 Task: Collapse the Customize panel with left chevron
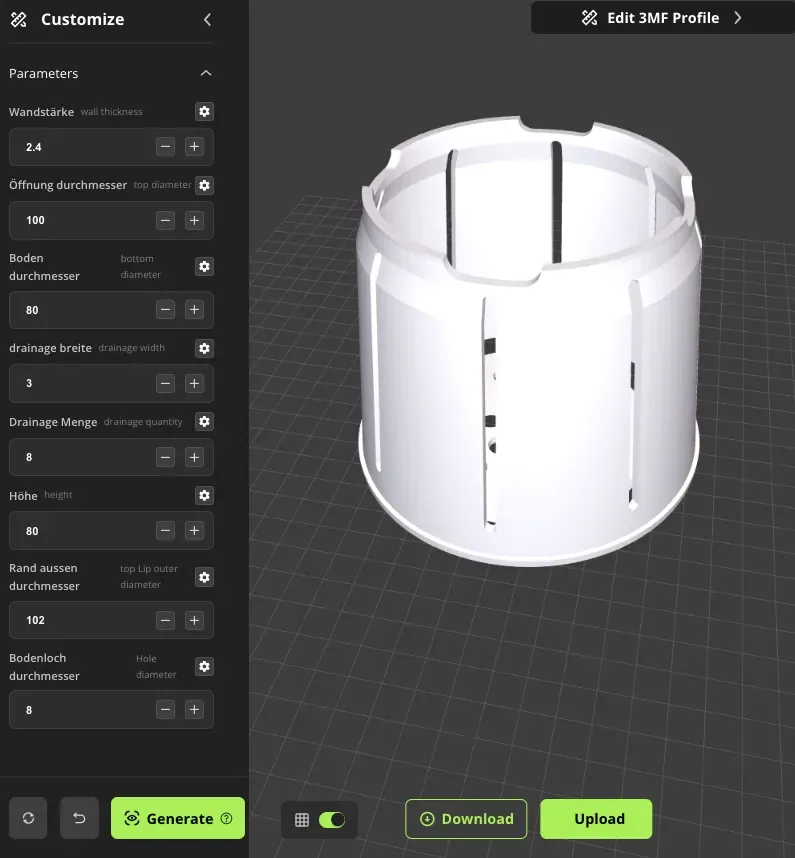pos(207,20)
